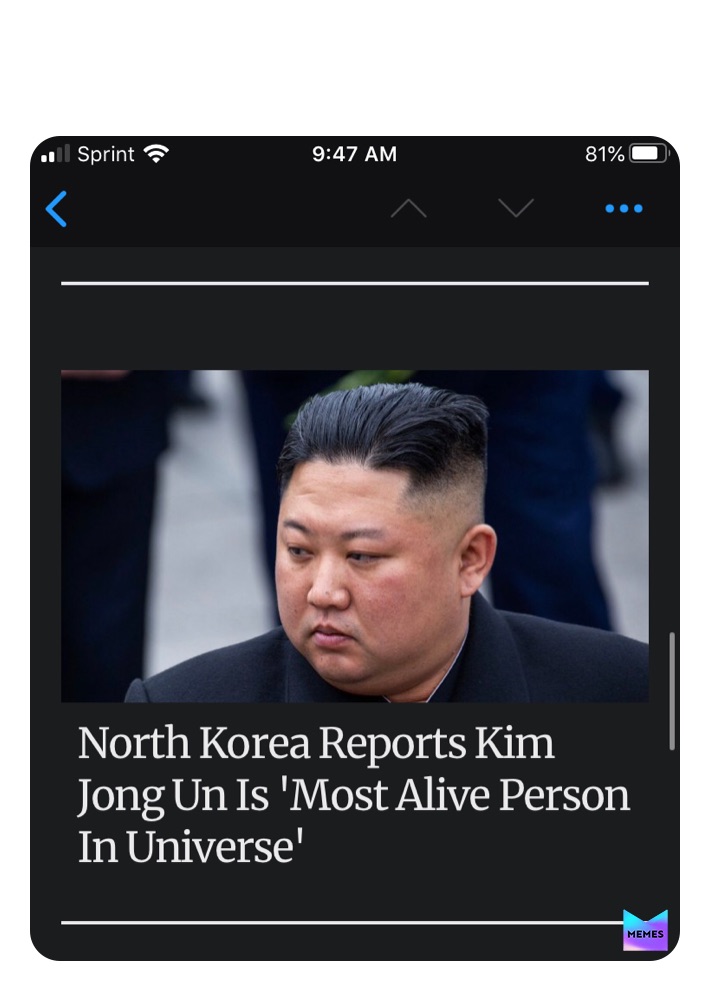711x992 pixels.
Task: Tap the 9:47 AM clock
Action: pos(354,154)
